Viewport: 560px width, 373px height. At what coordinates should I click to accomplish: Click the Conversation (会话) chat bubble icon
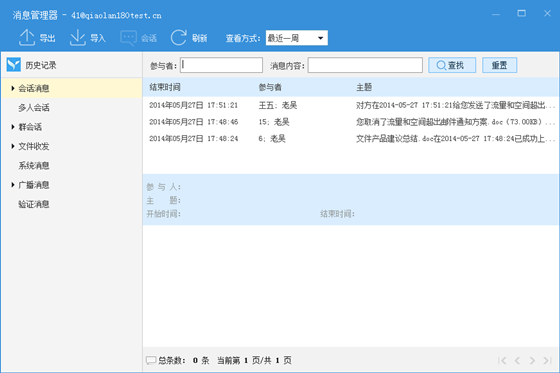coord(129,38)
